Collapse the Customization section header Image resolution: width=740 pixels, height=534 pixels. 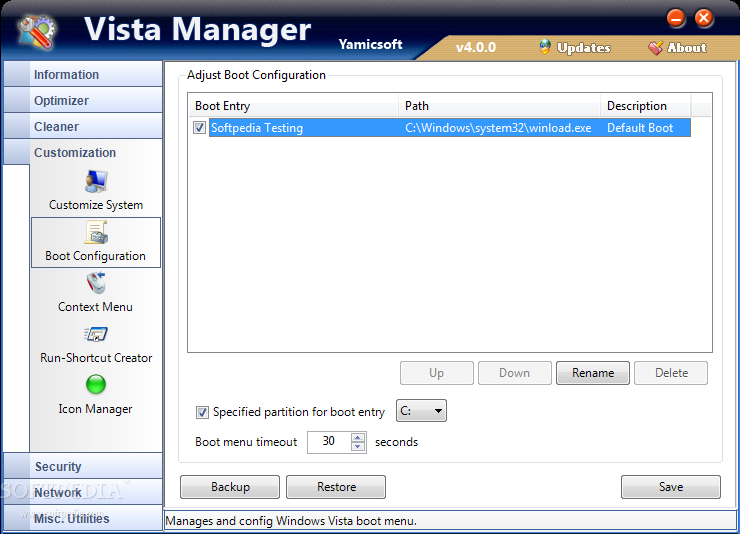[x=83, y=152]
